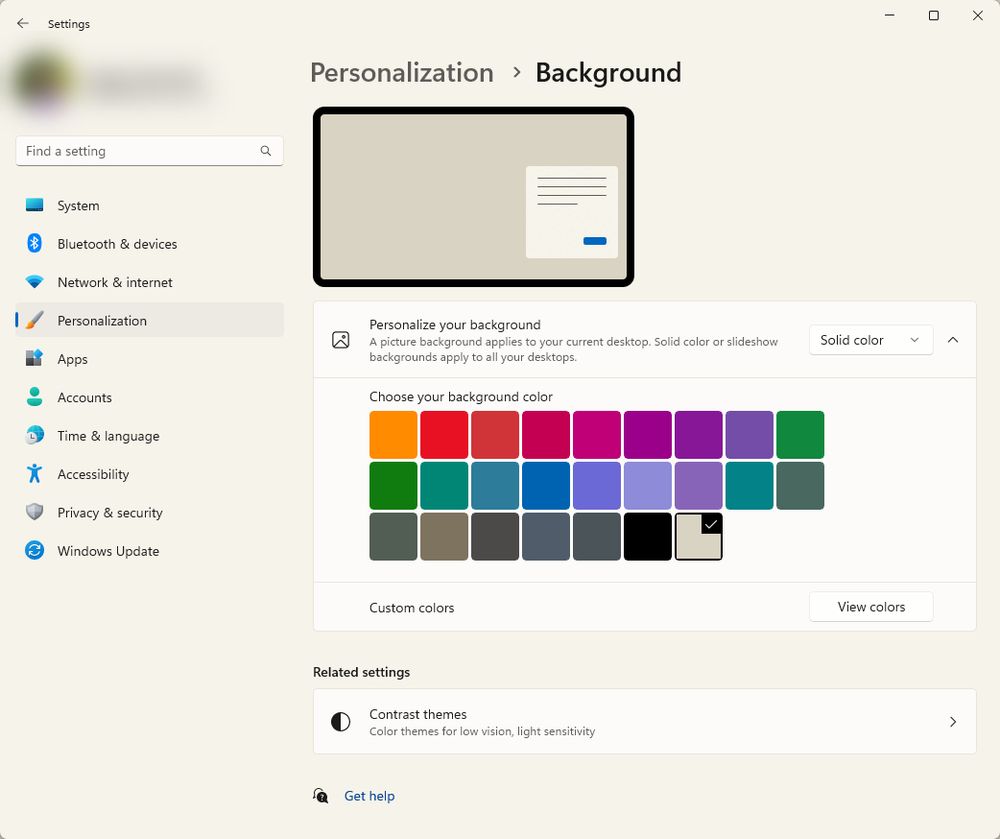The width and height of the screenshot is (1000, 839).
Task: Select the royal blue color swatch
Action: 545,486
